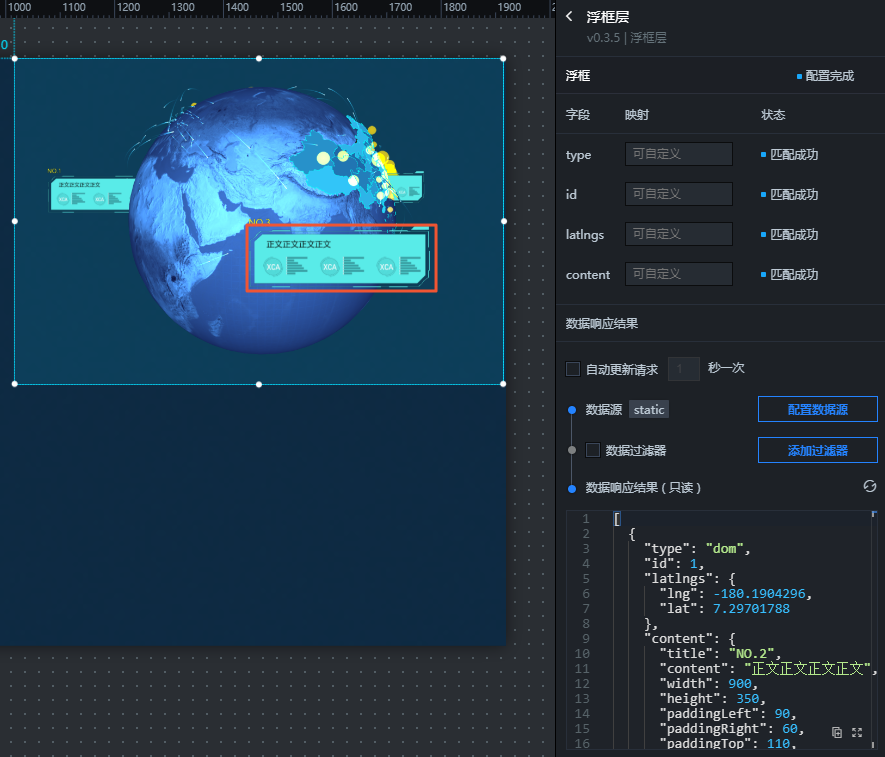
Task: Refresh the 数据响应结果 read-only data
Action: (869, 486)
